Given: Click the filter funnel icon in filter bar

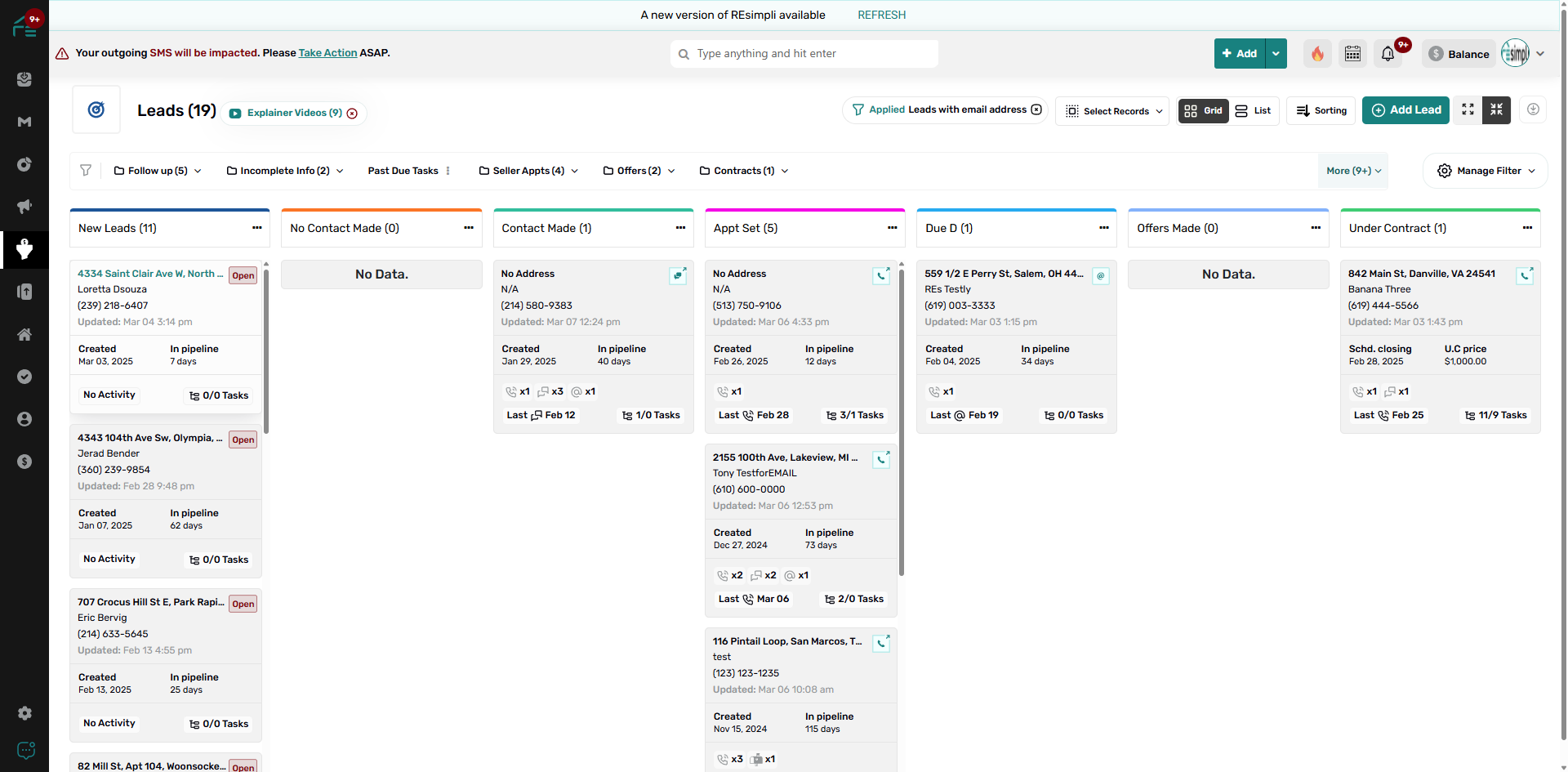Looking at the screenshot, I should (86, 171).
